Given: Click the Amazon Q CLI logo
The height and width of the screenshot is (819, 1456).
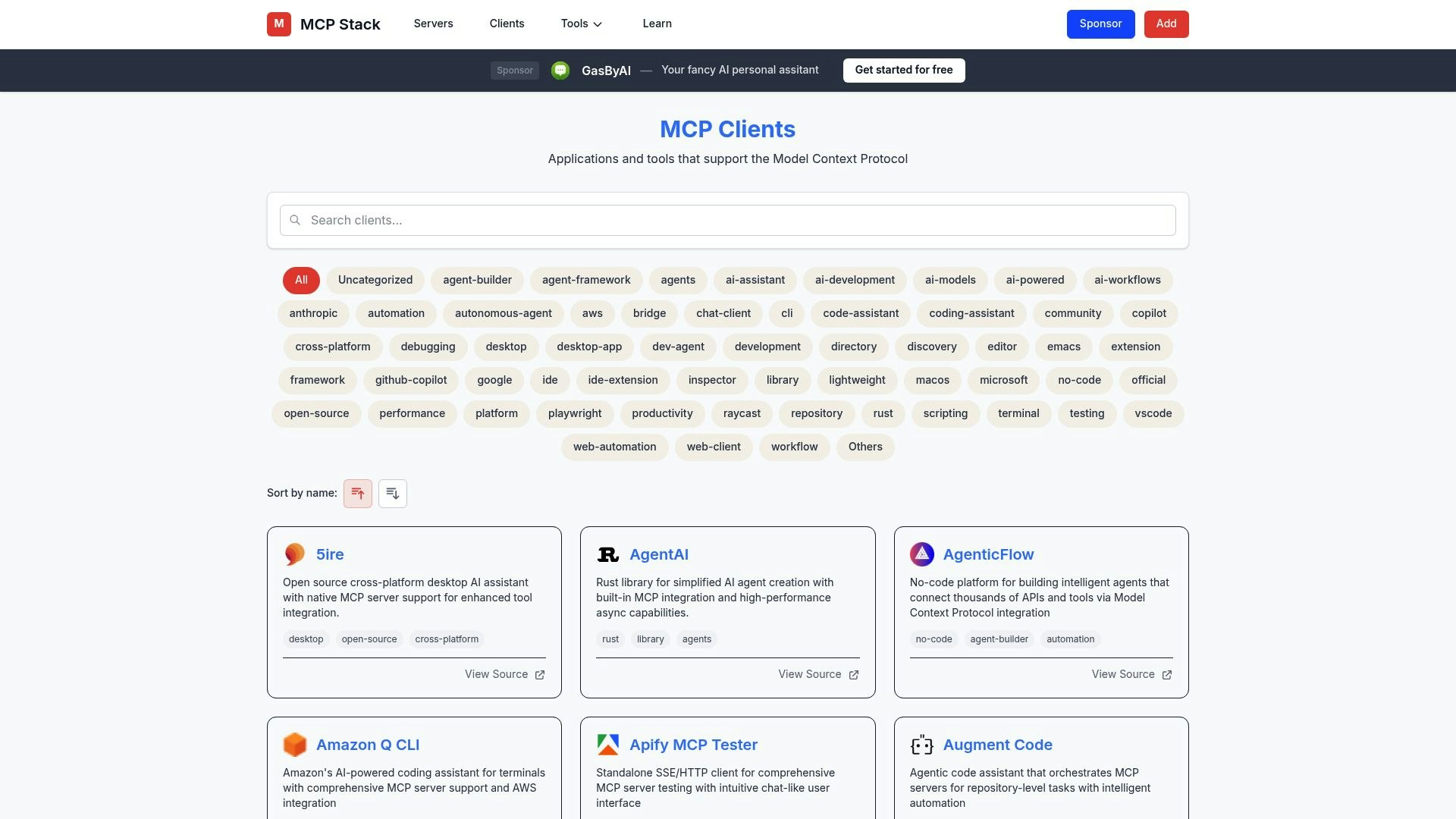Looking at the screenshot, I should (x=295, y=745).
